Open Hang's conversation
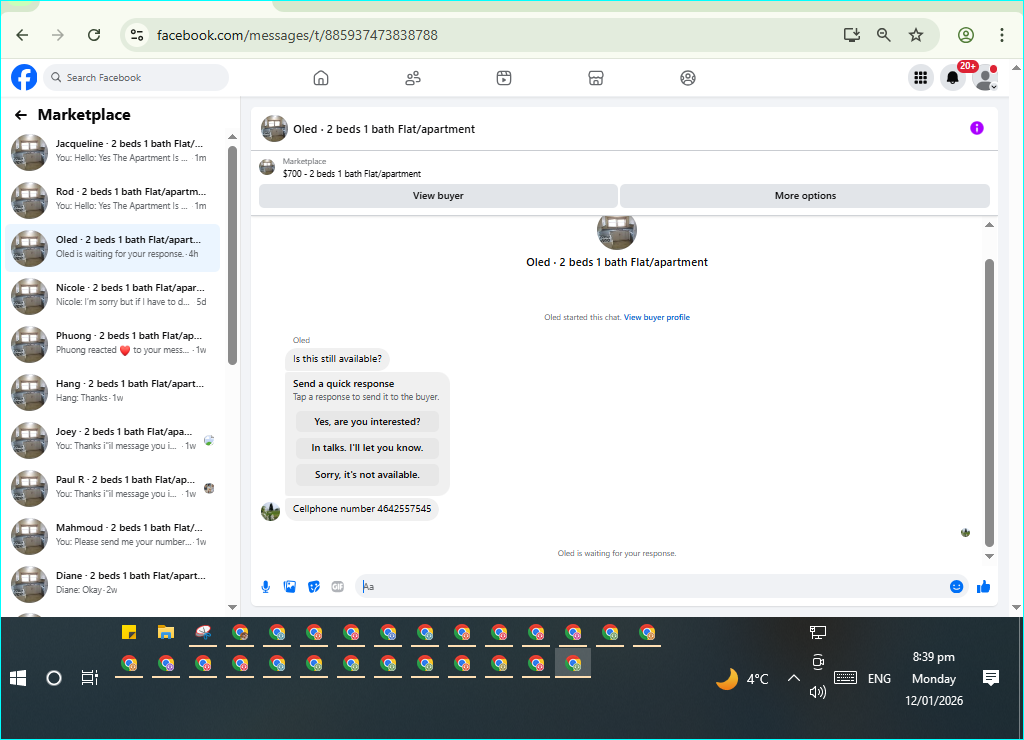The width and height of the screenshot is (1024, 740). point(112,391)
